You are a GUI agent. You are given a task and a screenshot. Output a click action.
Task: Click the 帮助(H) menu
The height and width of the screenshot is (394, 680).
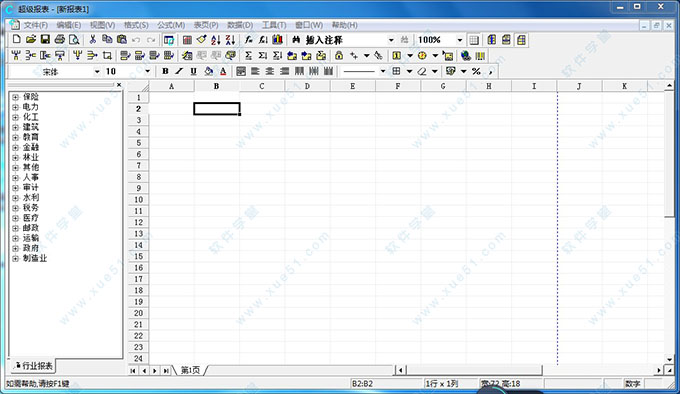[x=345, y=25]
